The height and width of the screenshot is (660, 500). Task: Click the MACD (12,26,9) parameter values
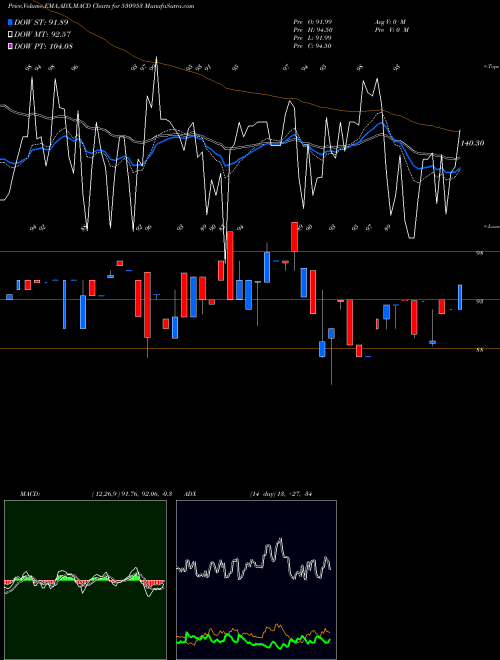[x=131, y=494]
